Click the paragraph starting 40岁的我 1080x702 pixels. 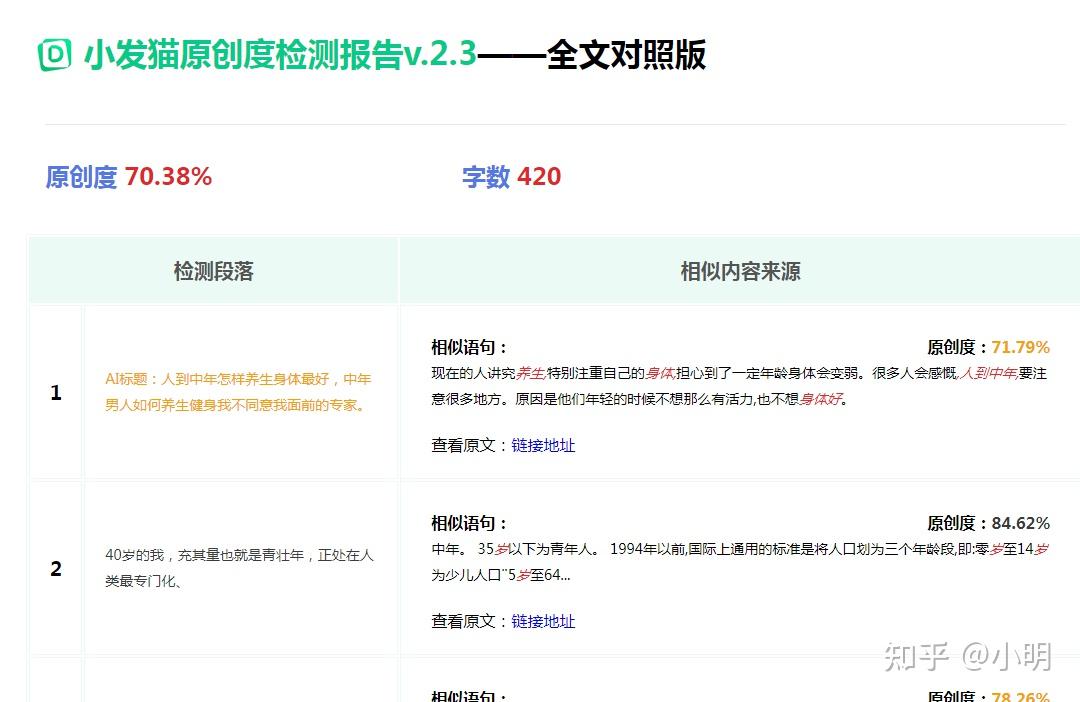pyautogui.click(x=239, y=568)
